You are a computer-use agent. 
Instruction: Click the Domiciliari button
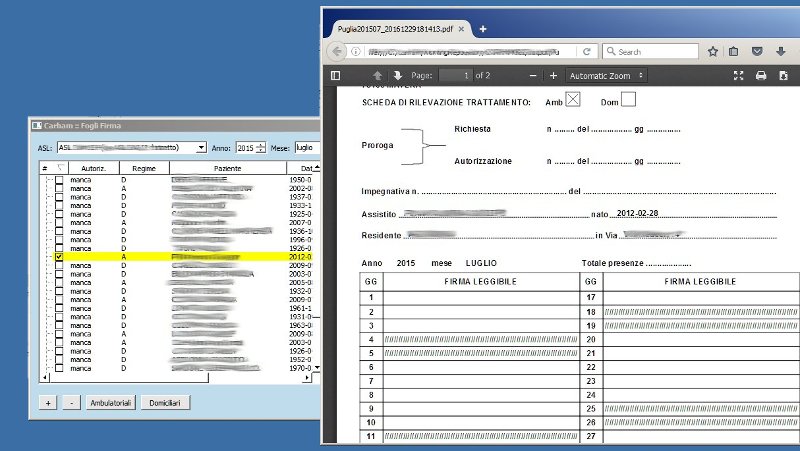165,403
